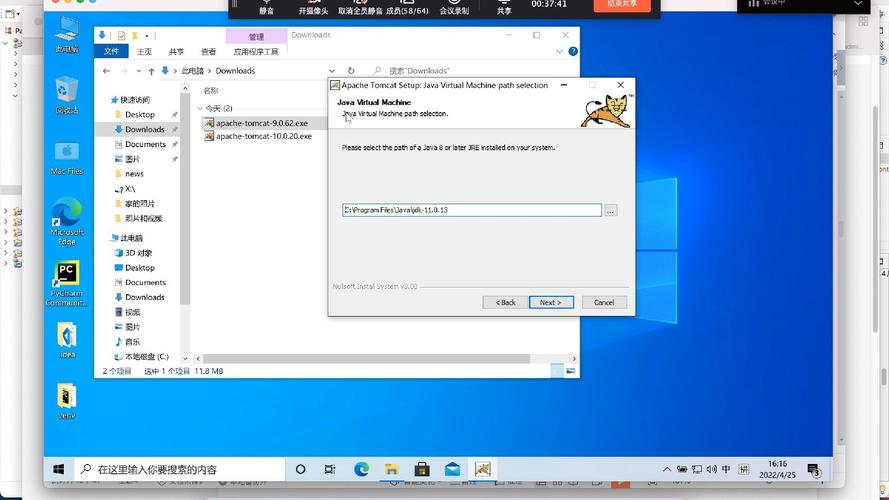Screen dimensions: 889x500
Task: Click the Recycle Bin desktop icon
Action: pos(67,90)
